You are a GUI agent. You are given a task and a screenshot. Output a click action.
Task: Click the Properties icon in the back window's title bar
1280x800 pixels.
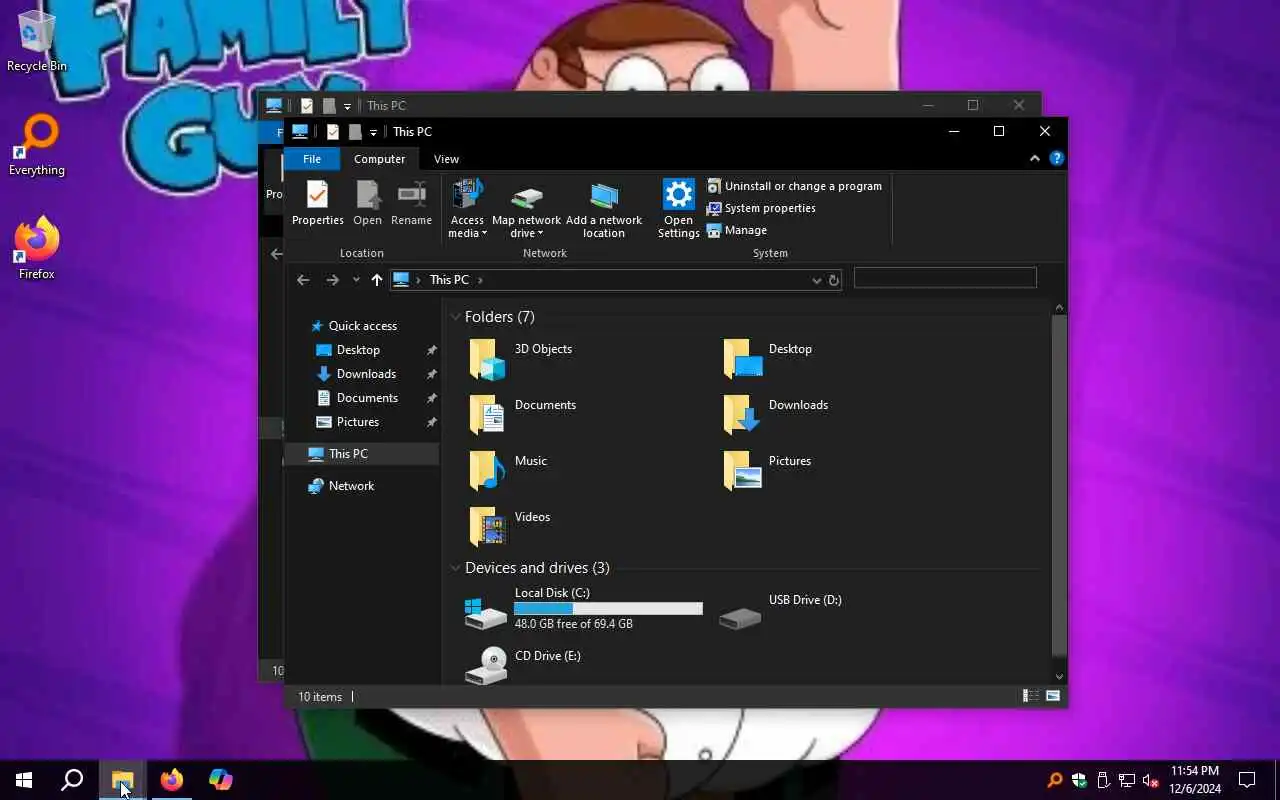[307, 105]
